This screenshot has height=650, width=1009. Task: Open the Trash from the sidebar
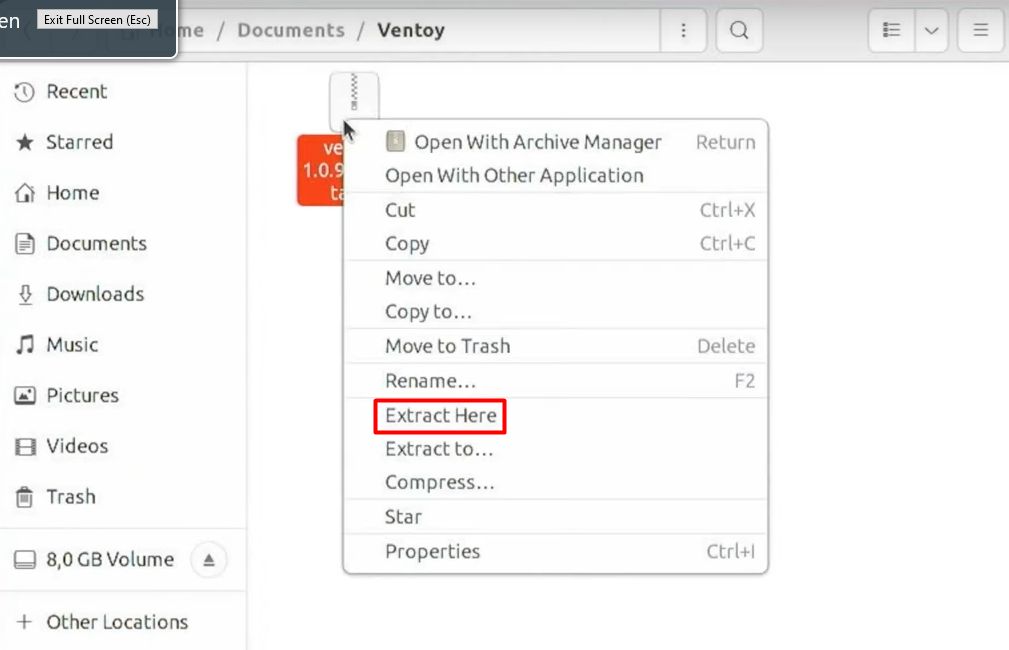click(70, 497)
